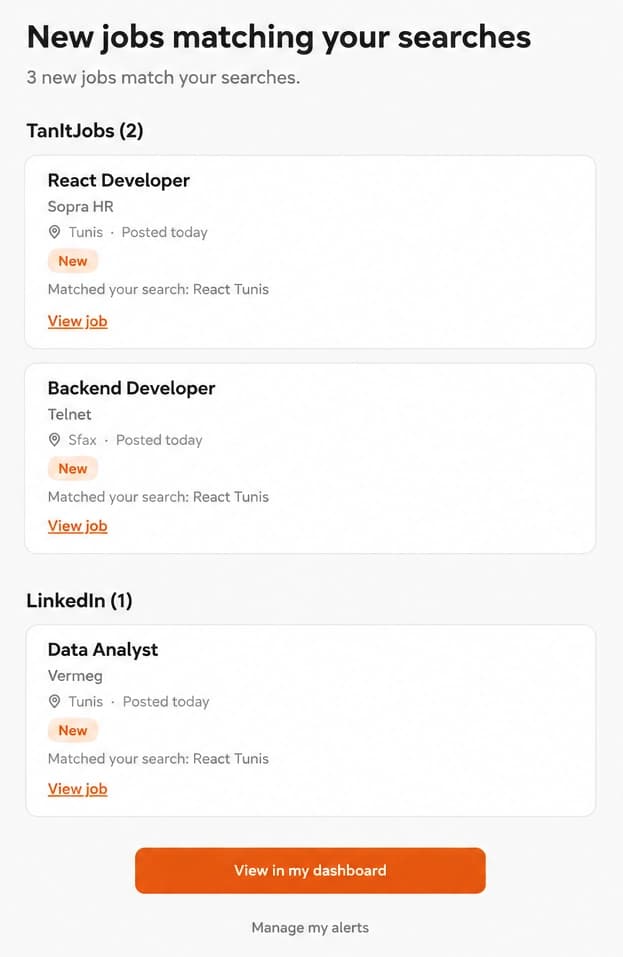This screenshot has width=623, height=957.
Task: Click the location pin icon beside Sfax
Action: coord(54,439)
